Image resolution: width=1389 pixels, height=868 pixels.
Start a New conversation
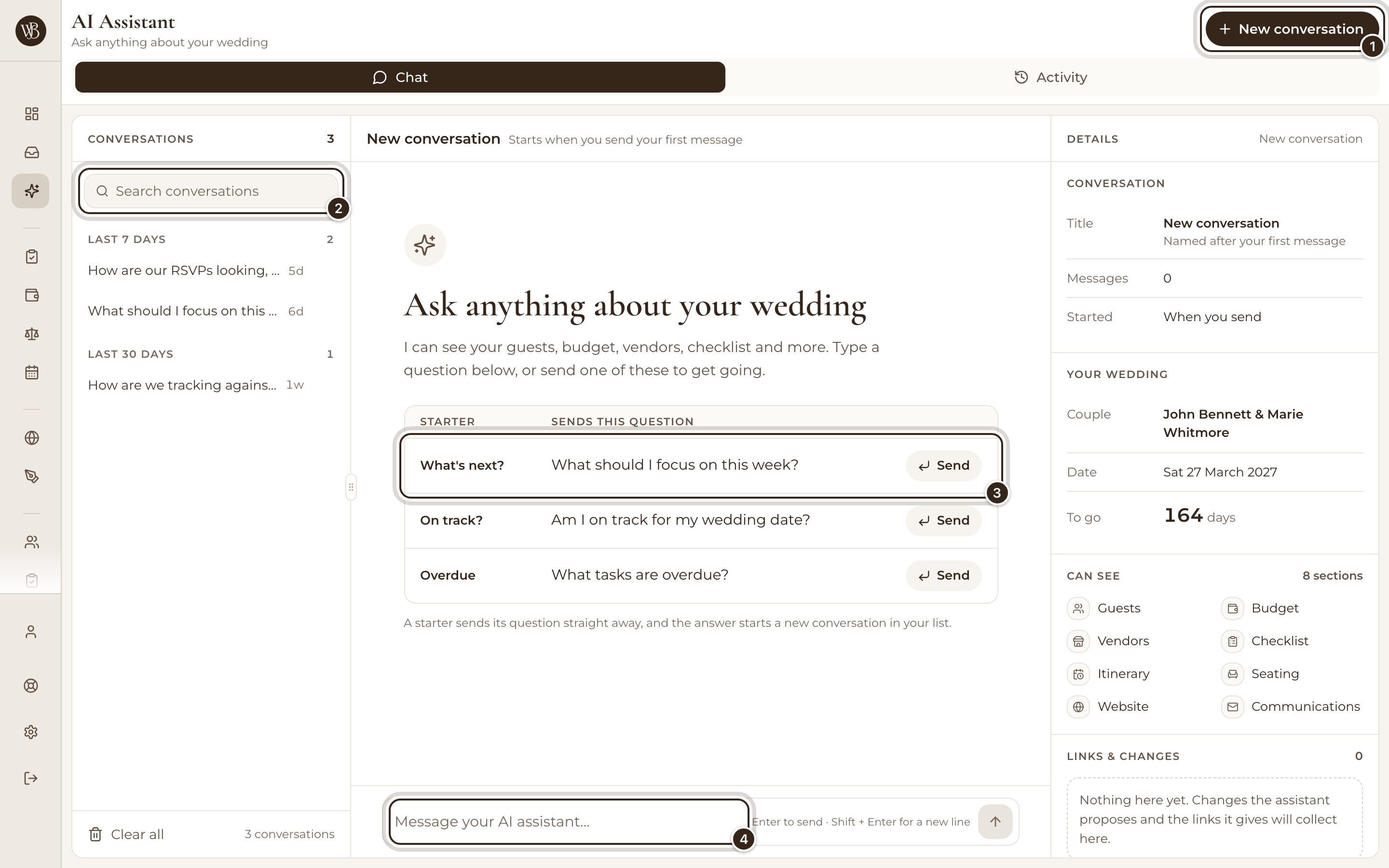[1292, 29]
